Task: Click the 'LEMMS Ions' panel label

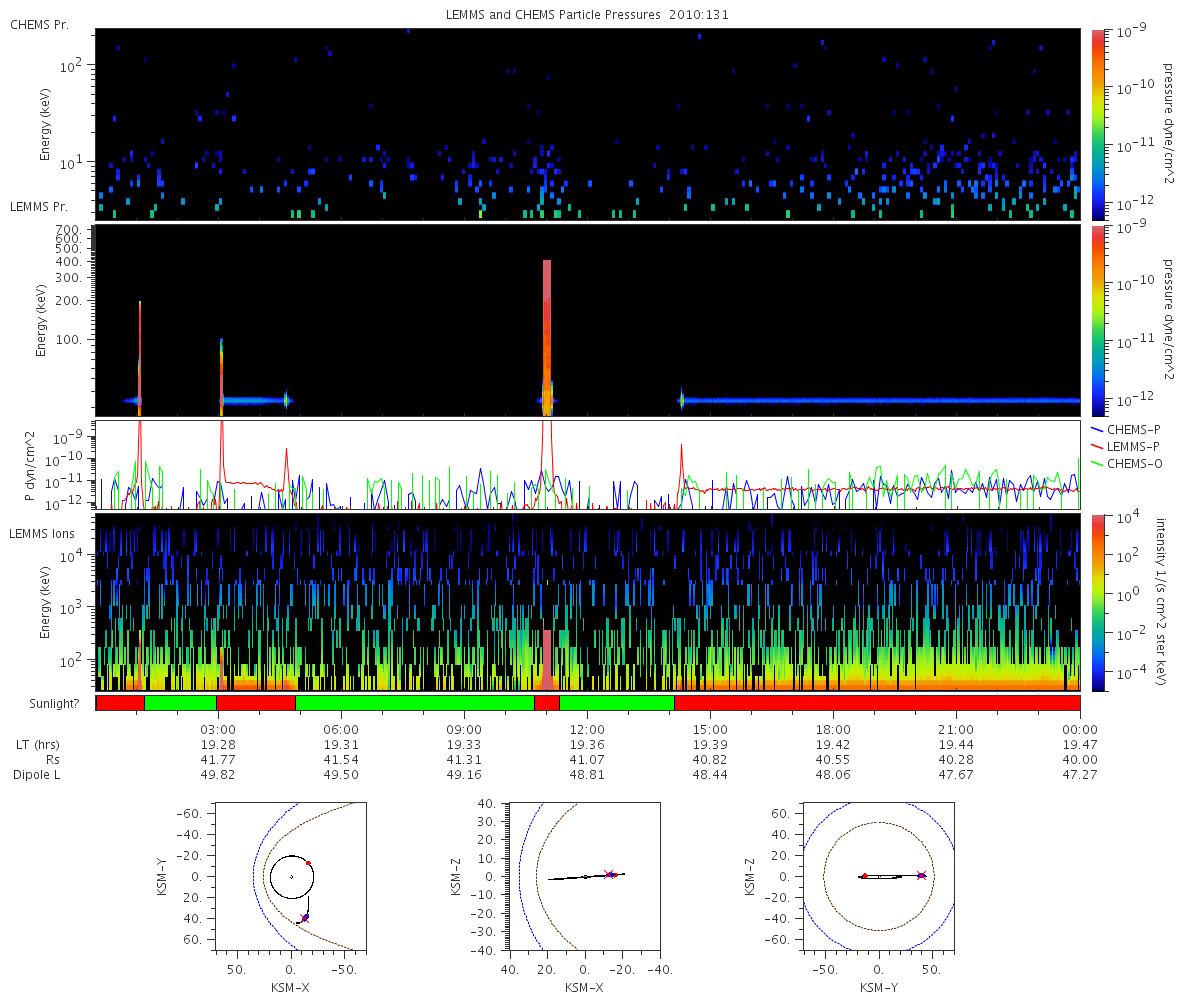Action: [41, 535]
